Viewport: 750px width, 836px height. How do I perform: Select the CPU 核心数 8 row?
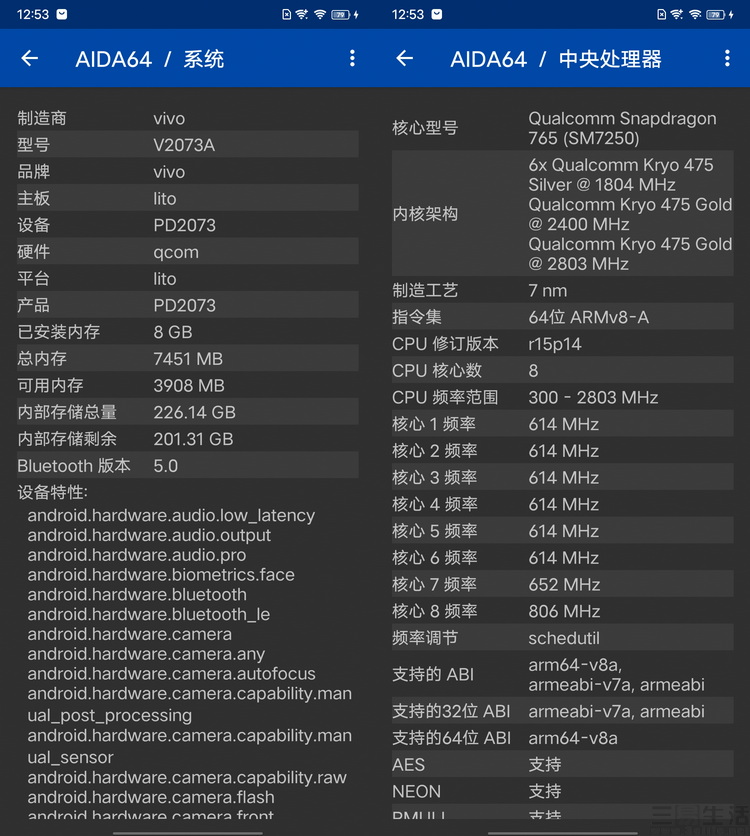click(562, 370)
